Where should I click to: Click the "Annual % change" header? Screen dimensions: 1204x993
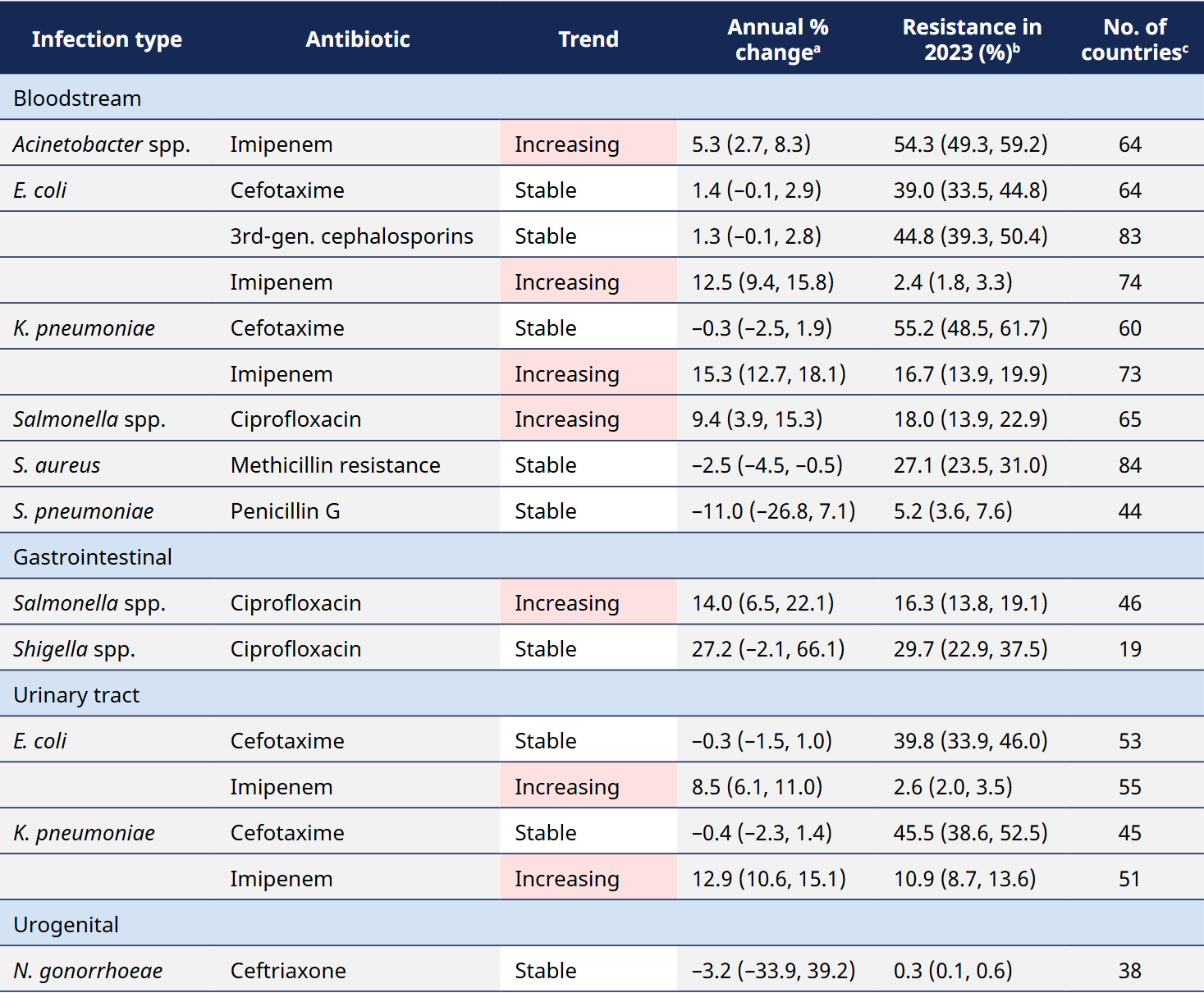click(x=777, y=39)
